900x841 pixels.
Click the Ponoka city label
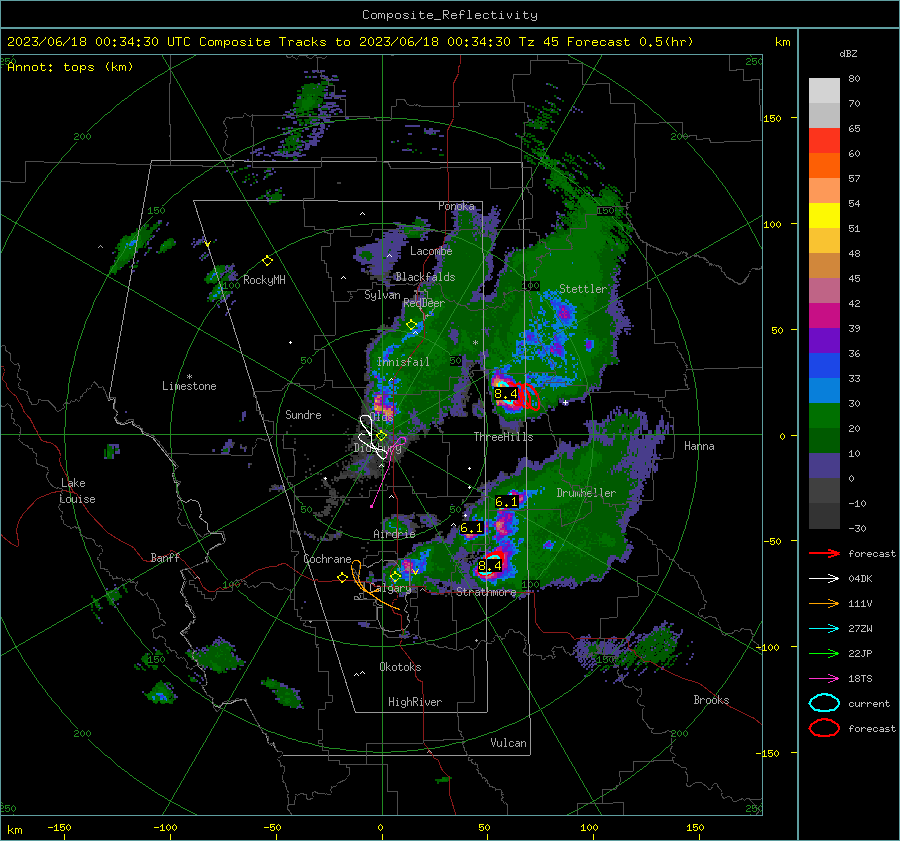456,206
